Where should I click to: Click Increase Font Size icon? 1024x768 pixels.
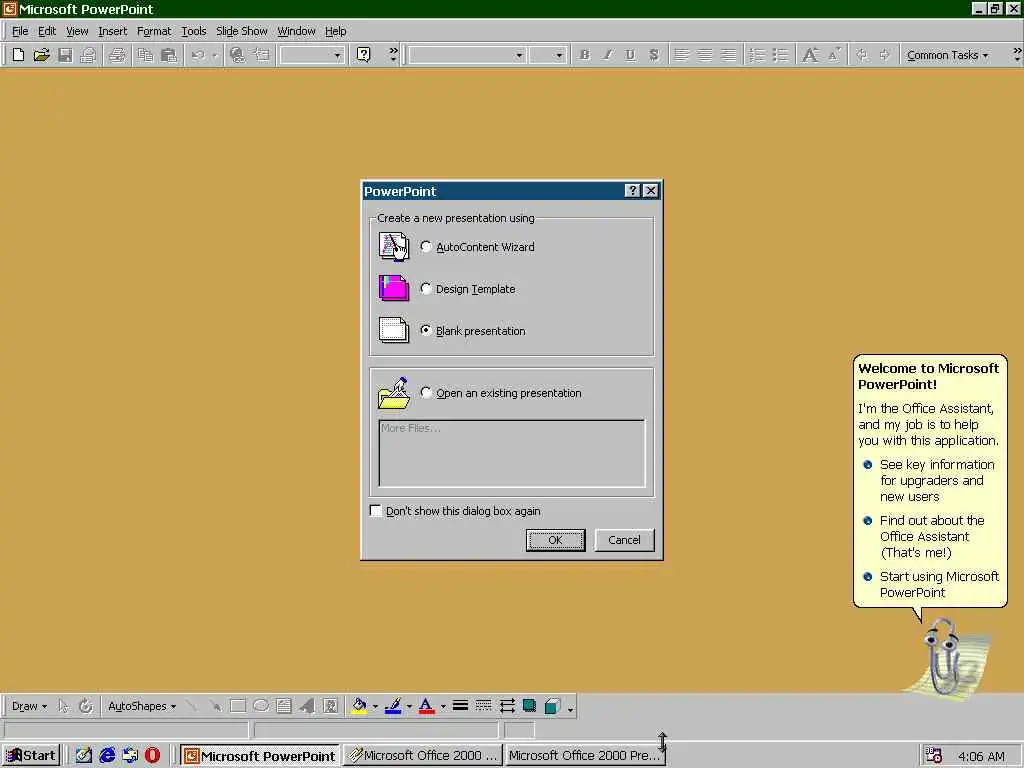click(x=810, y=55)
